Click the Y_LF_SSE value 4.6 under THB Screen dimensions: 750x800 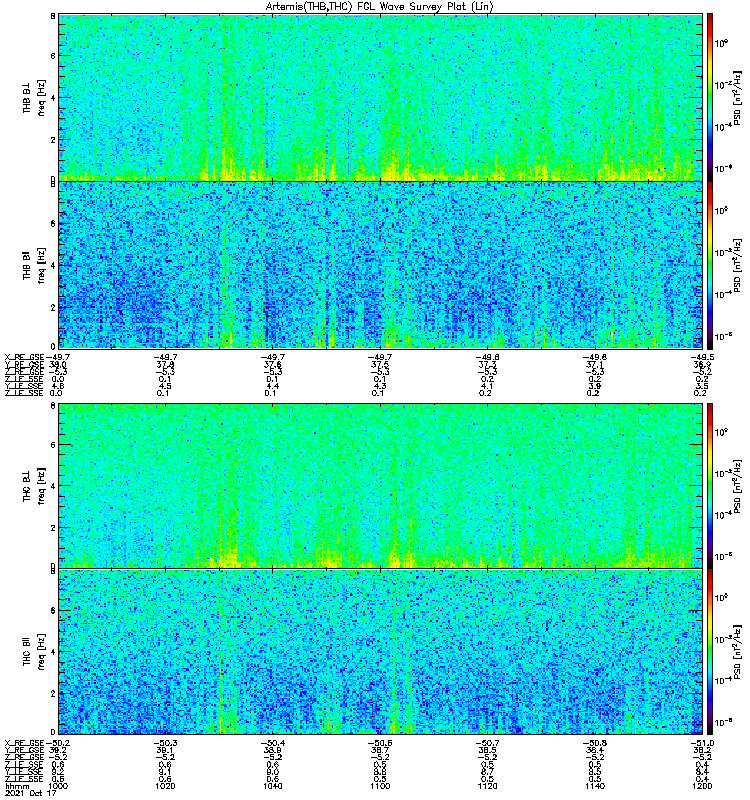57,386
